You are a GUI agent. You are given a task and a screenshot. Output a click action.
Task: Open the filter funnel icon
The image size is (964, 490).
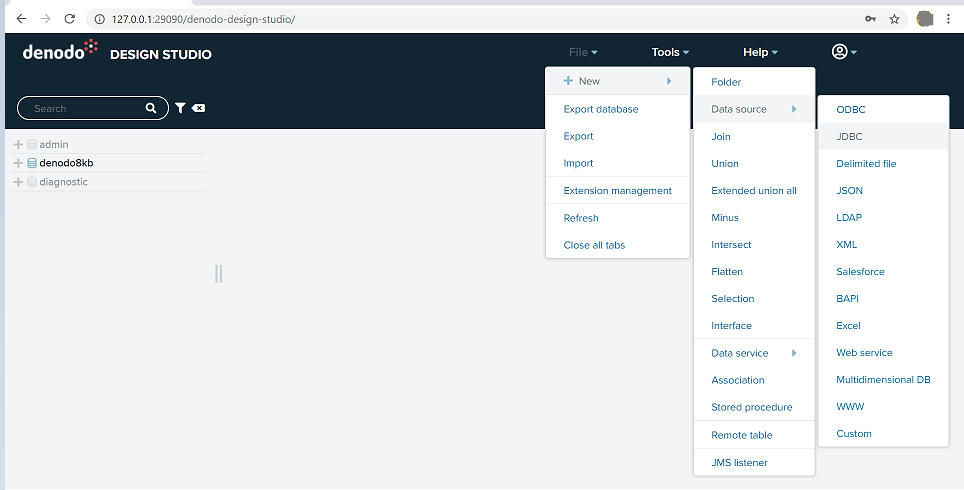[x=180, y=108]
